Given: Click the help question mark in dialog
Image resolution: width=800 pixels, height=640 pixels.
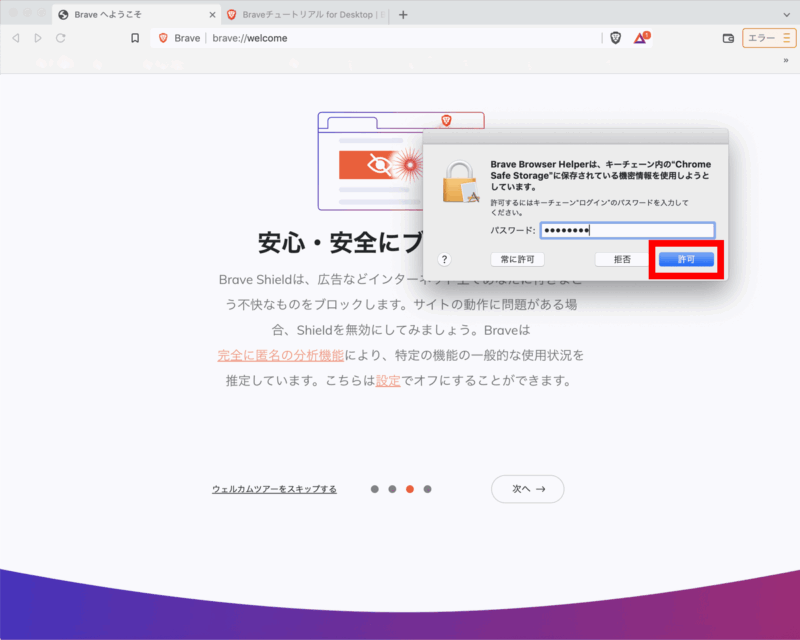Looking at the screenshot, I should click(x=445, y=259).
